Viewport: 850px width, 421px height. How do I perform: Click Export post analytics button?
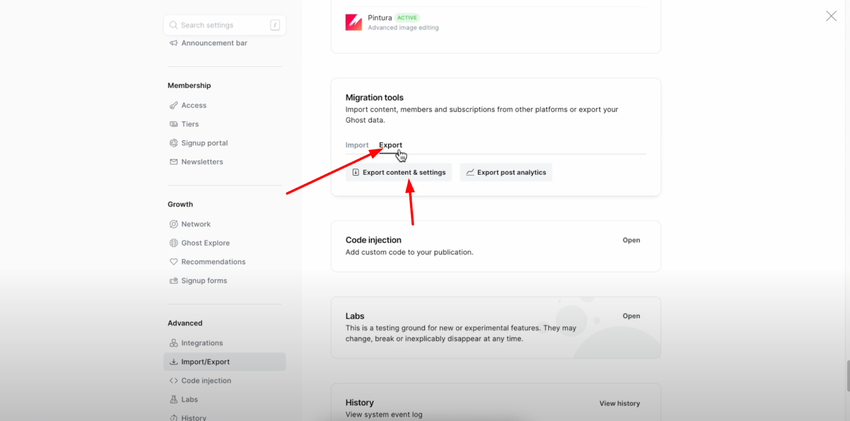tap(506, 172)
